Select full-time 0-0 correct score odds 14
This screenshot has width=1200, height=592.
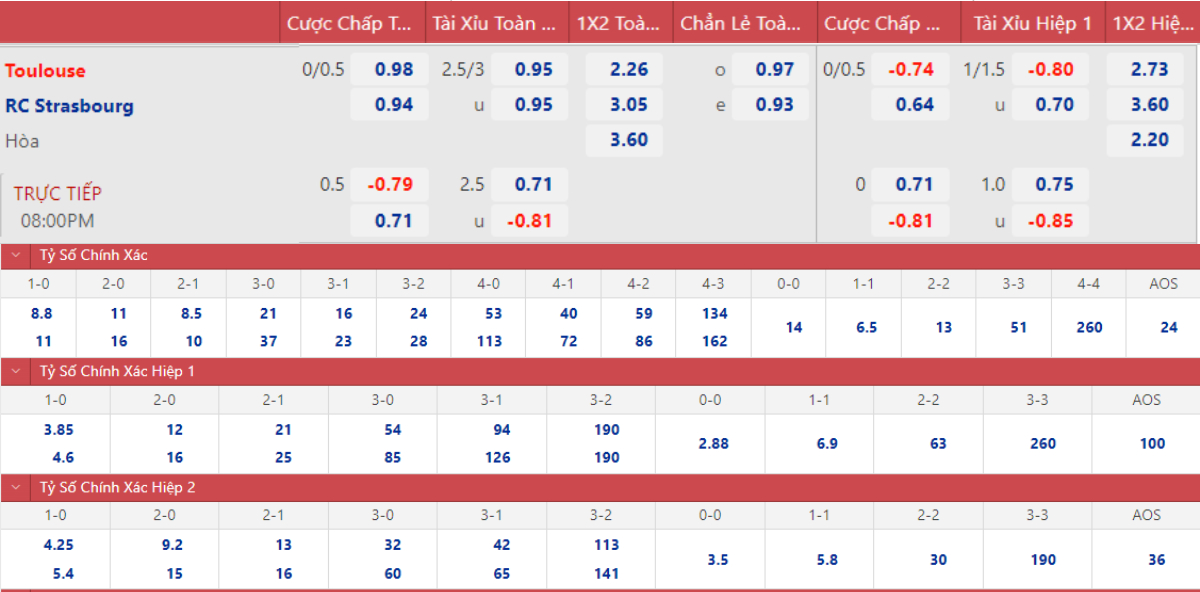point(794,327)
